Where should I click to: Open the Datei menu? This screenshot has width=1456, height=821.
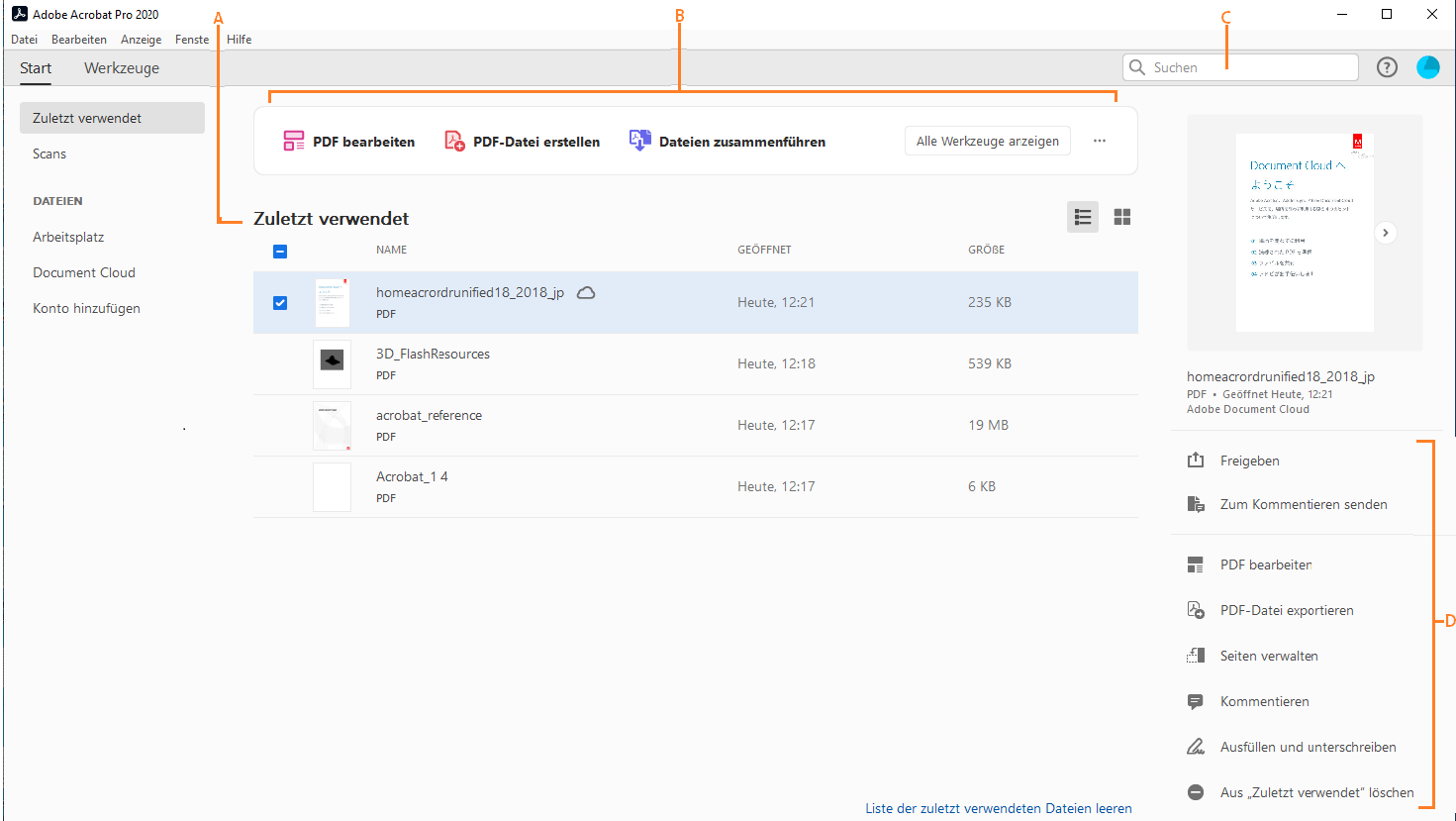pyautogui.click(x=24, y=39)
